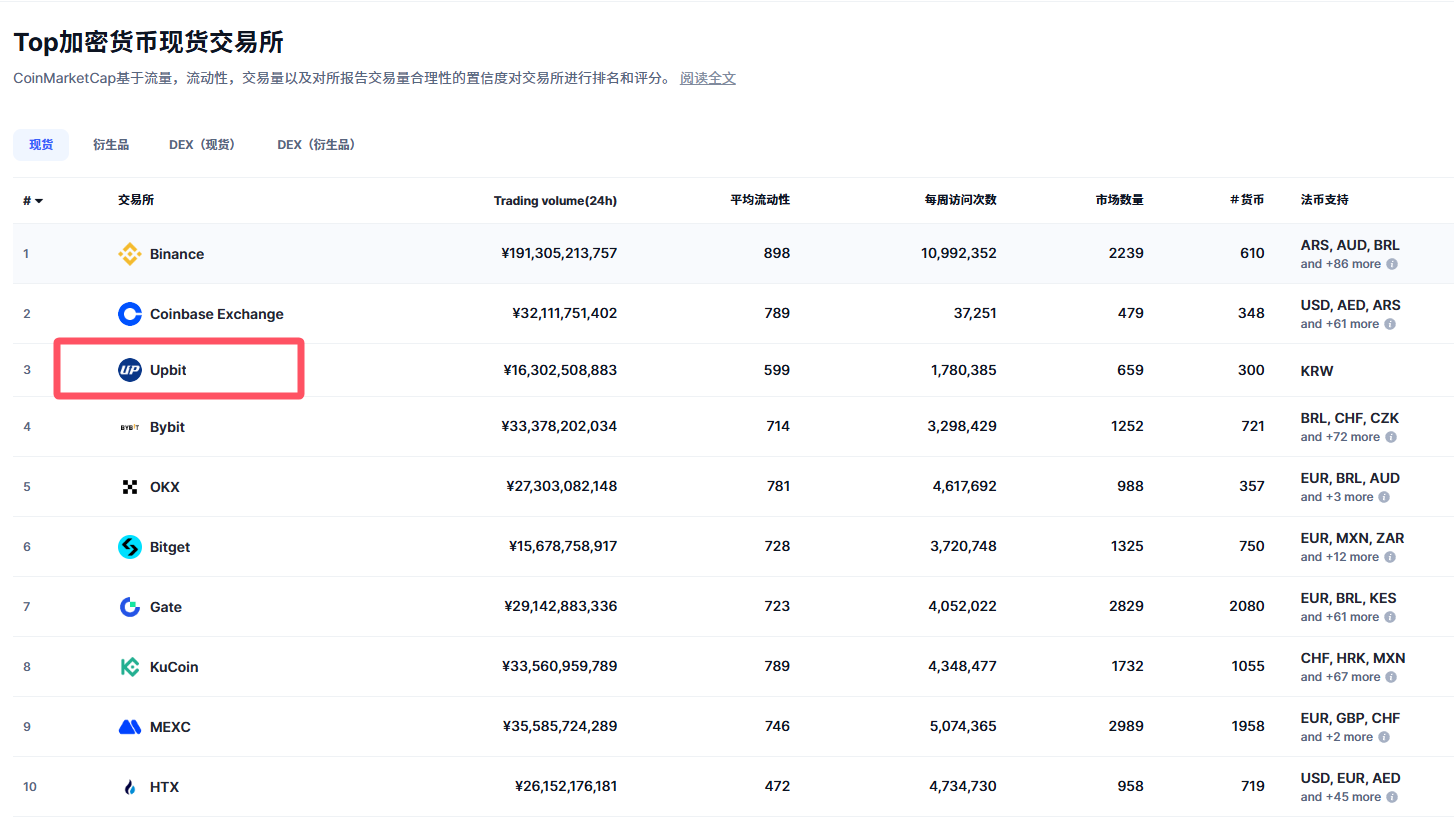Open the Coinbase Exchange name link
1454x820 pixels.
click(x=216, y=314)
